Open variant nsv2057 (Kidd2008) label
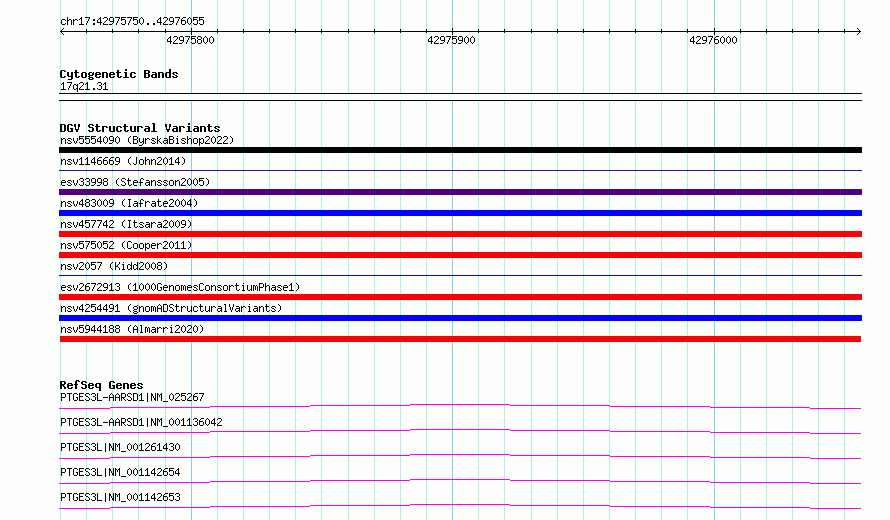The width and height of the screenshot is (890, 520). (x=114, y=266)
